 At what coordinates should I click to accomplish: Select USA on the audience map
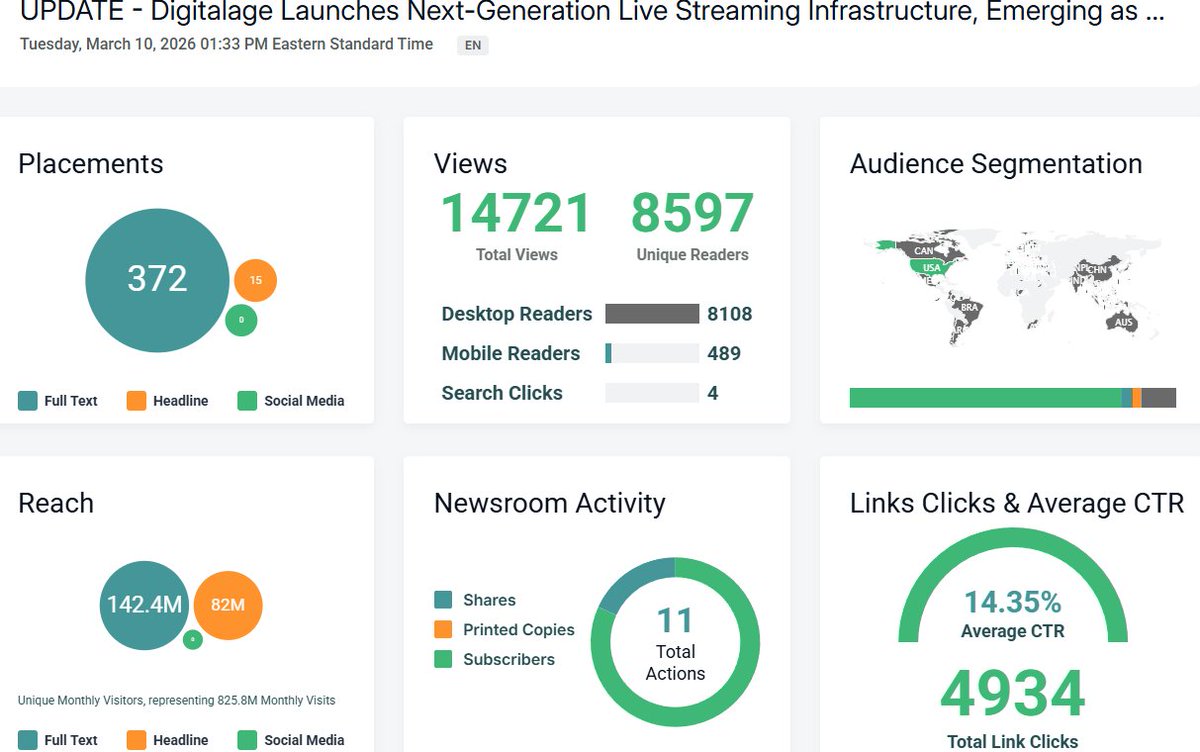(931, 268)
